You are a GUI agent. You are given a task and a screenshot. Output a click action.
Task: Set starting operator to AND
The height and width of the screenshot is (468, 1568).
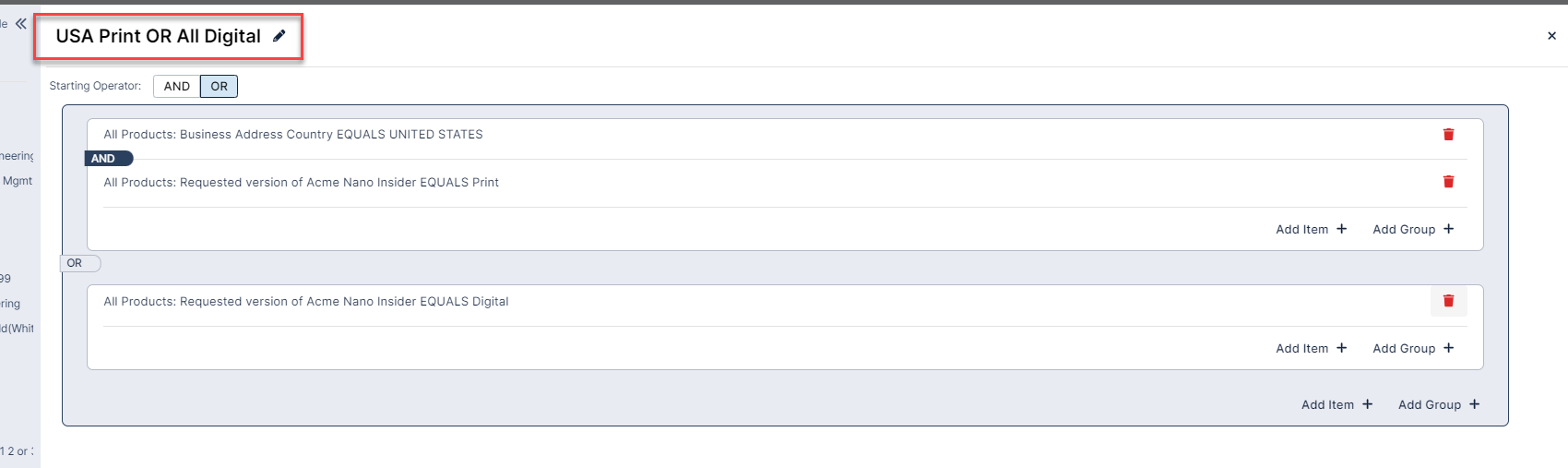click(177, 87)
